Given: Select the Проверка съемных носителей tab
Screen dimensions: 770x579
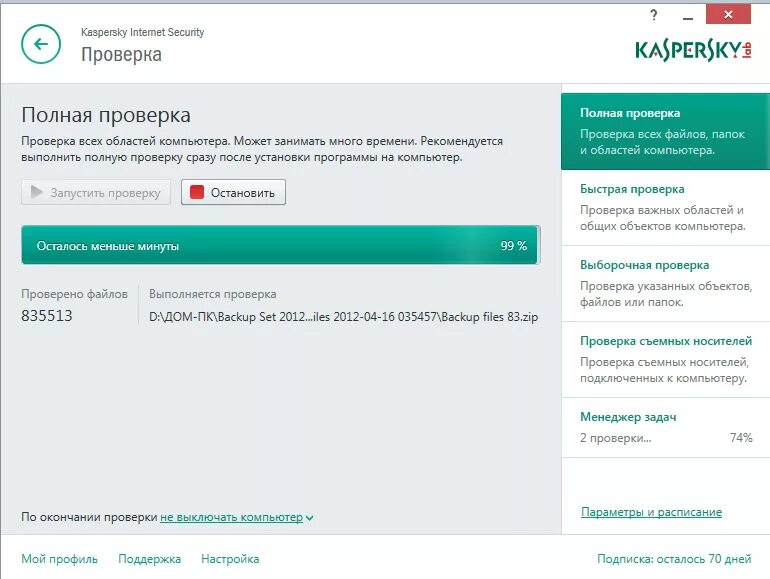Looking at the screenshot, I should [x=665, y=359].
